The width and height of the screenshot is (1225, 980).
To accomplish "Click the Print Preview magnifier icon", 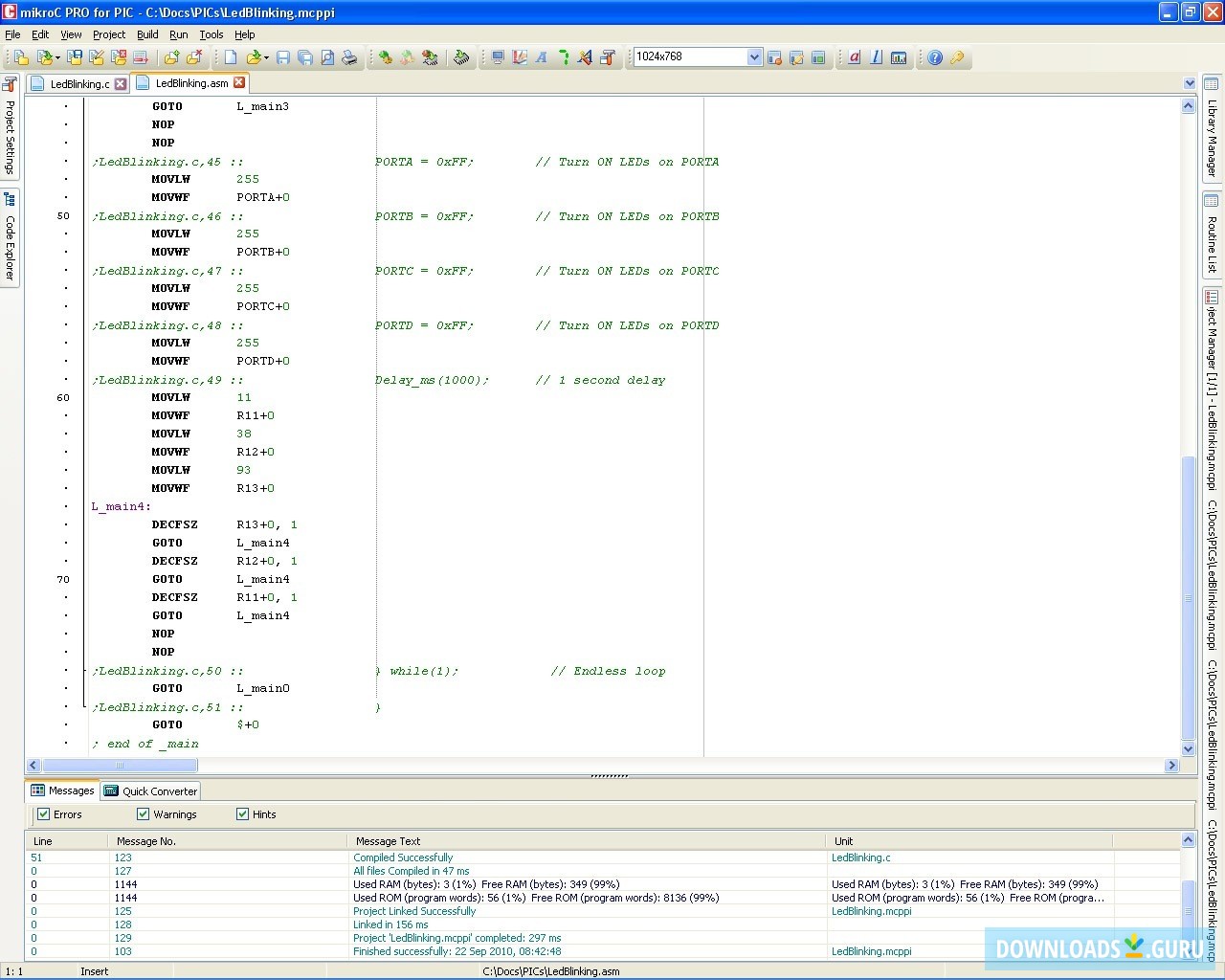I will click(x=327, y=57).
